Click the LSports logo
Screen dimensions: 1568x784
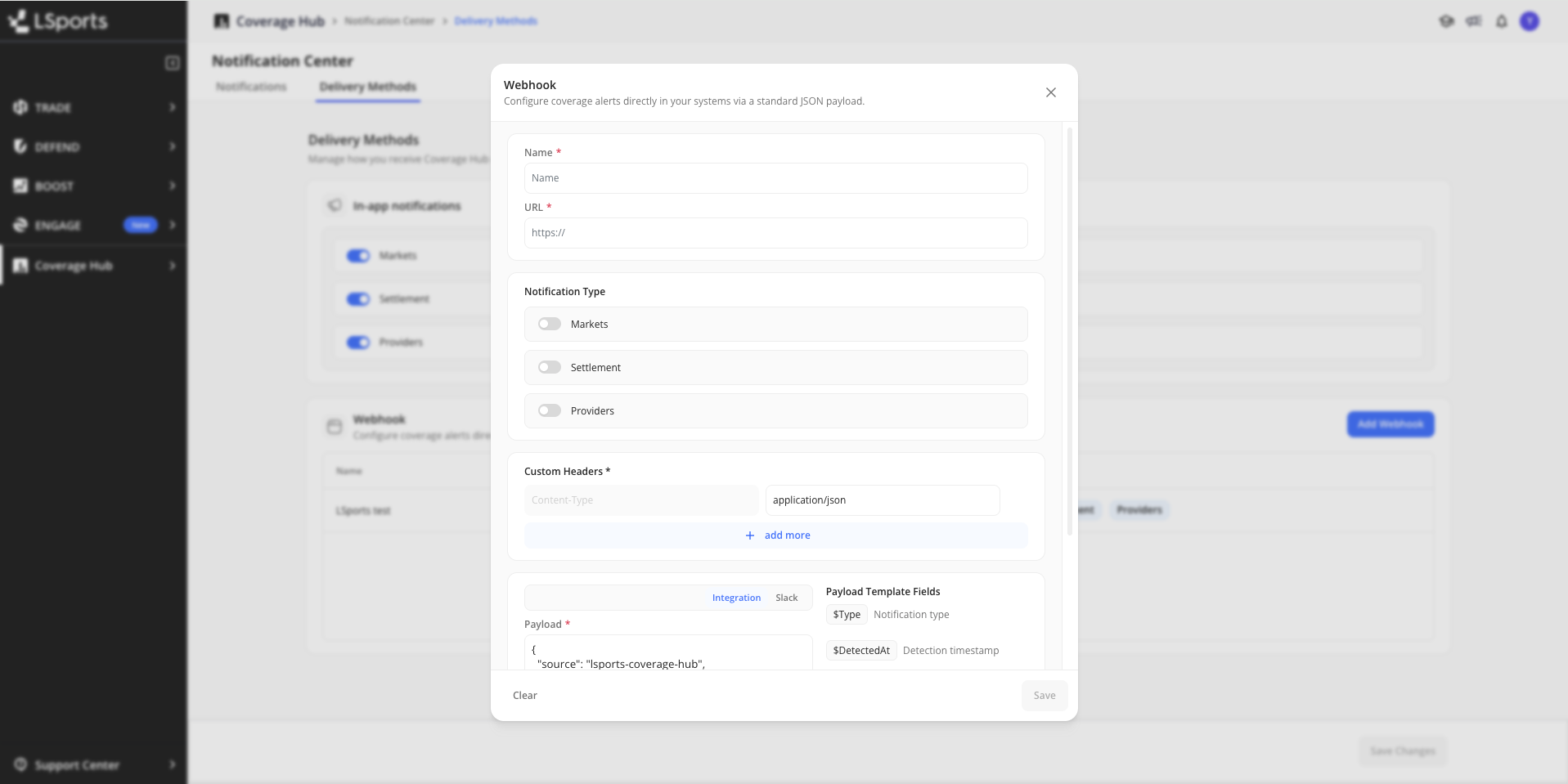(57, 20)
